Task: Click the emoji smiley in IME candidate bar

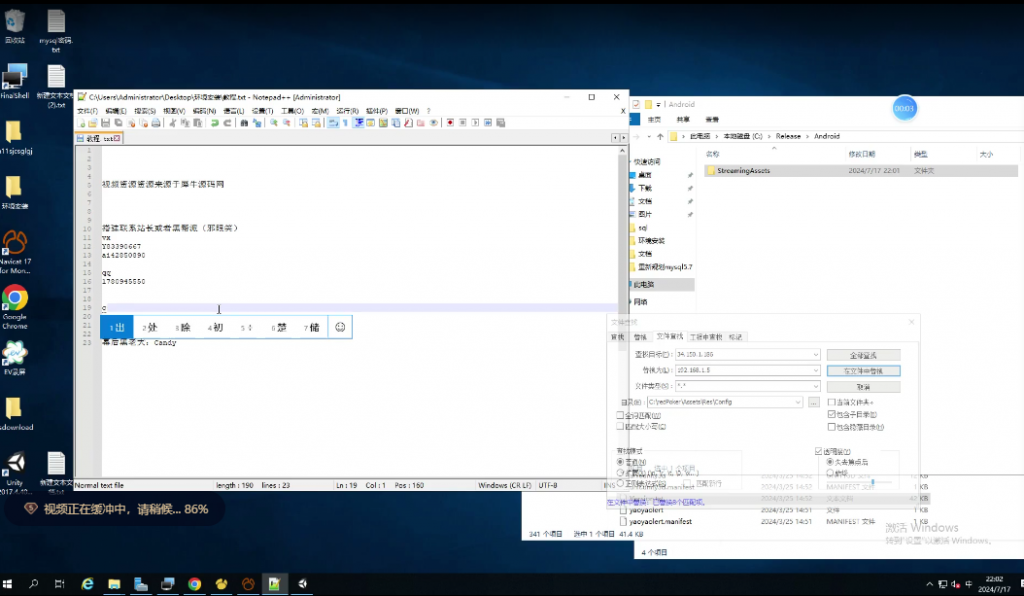Action: [x=340, y=327]
